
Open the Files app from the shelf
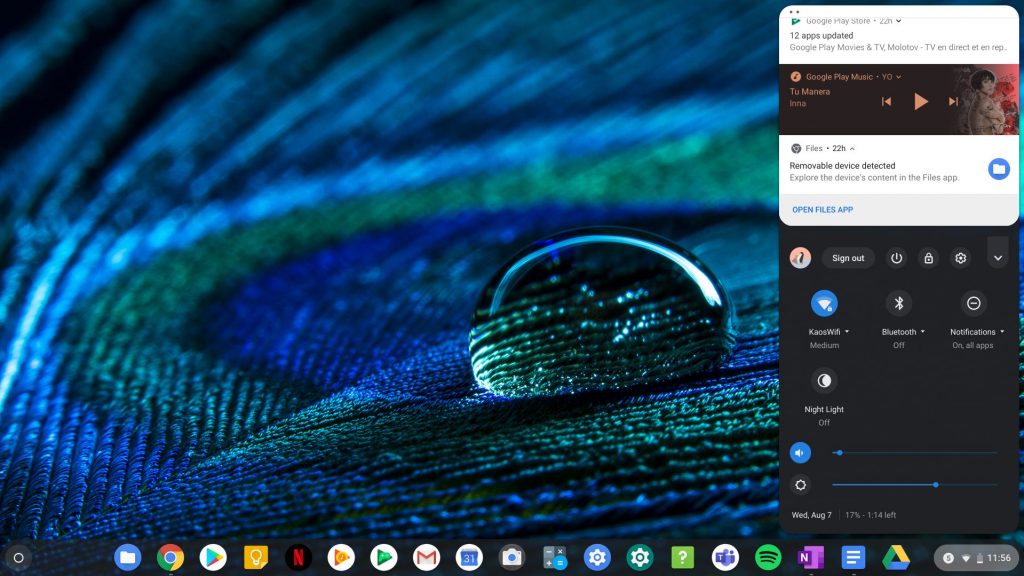(x=127, y=558)
